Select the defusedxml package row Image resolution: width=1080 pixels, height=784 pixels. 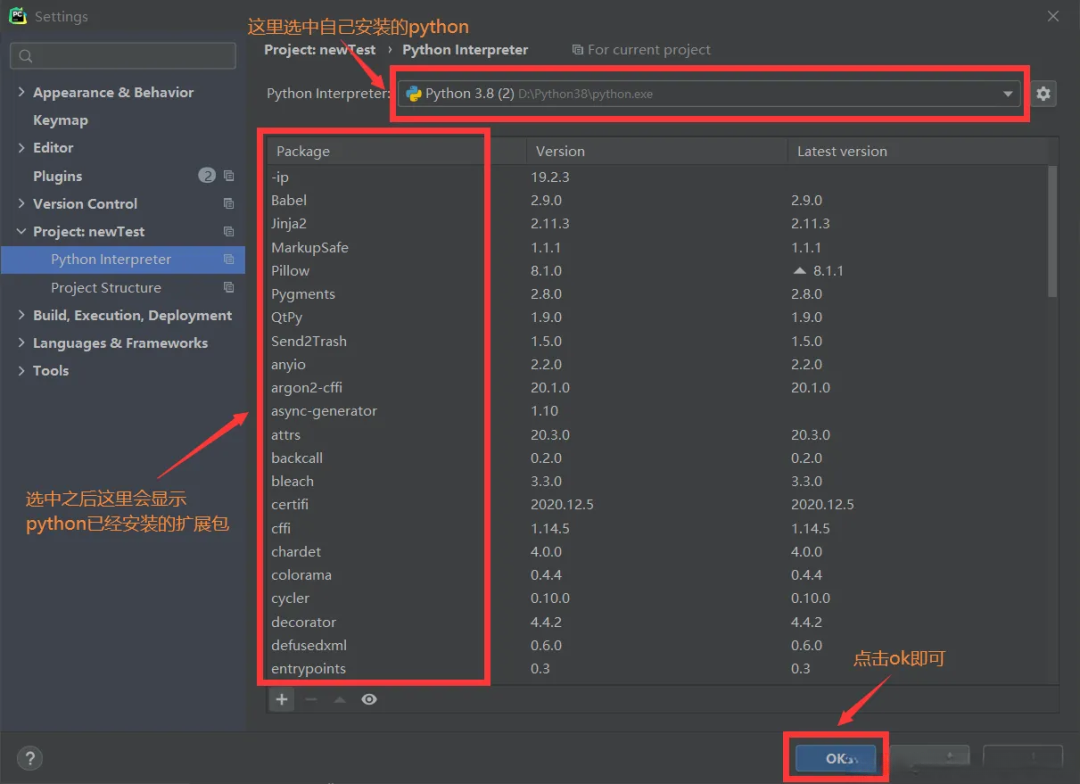pos(657,645)
